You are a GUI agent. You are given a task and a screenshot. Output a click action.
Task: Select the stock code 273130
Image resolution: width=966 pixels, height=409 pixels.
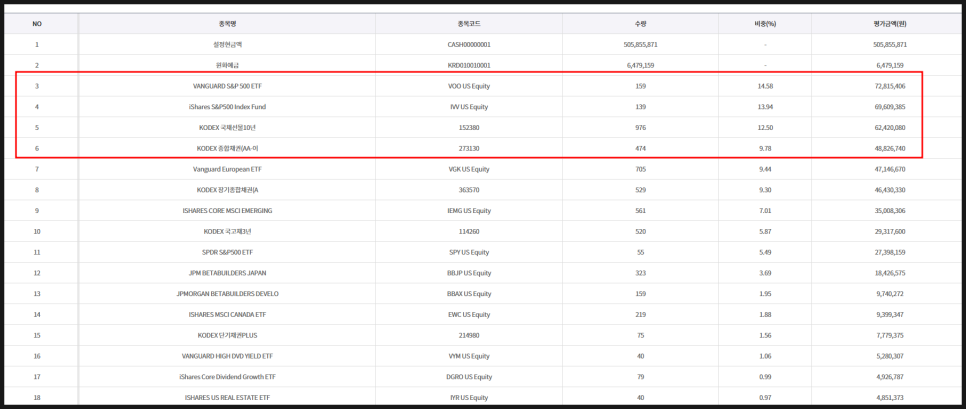(x=469, y=148)
